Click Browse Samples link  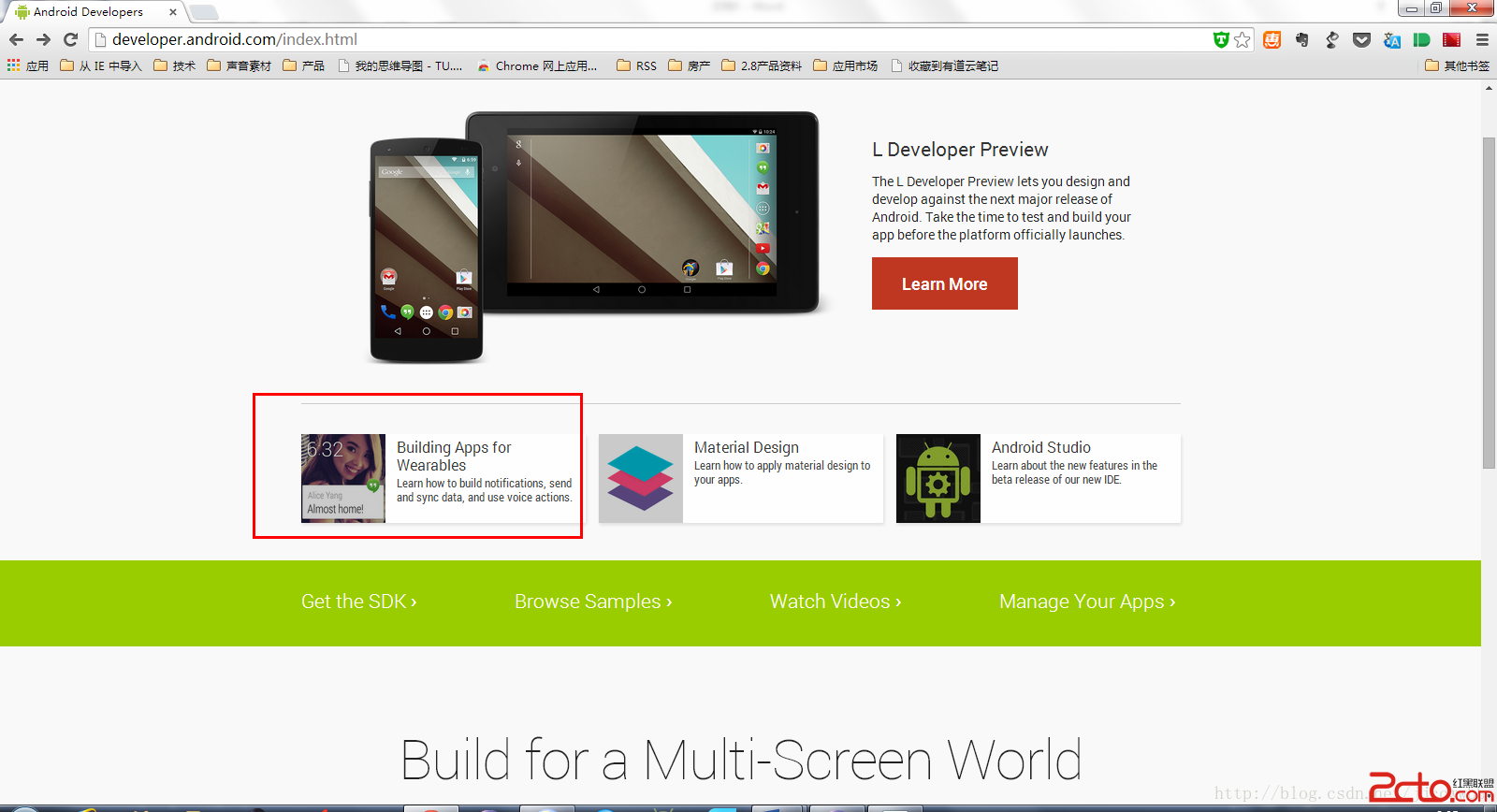(593, 602)
